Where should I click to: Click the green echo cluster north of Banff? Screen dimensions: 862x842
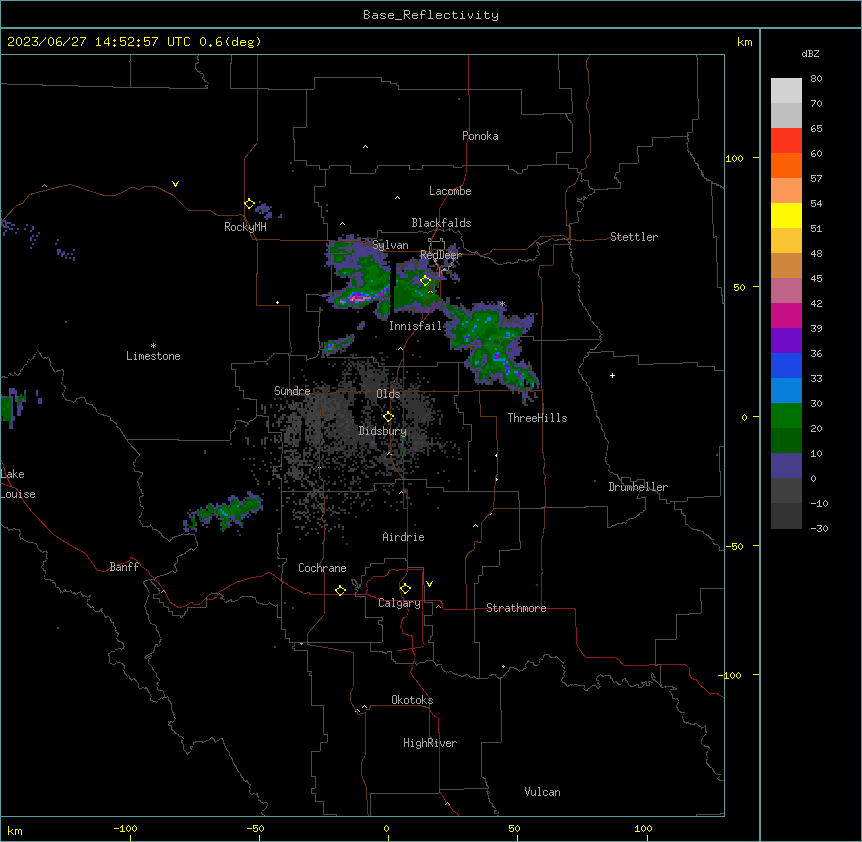pyautogui.click(x=224, y=512)
